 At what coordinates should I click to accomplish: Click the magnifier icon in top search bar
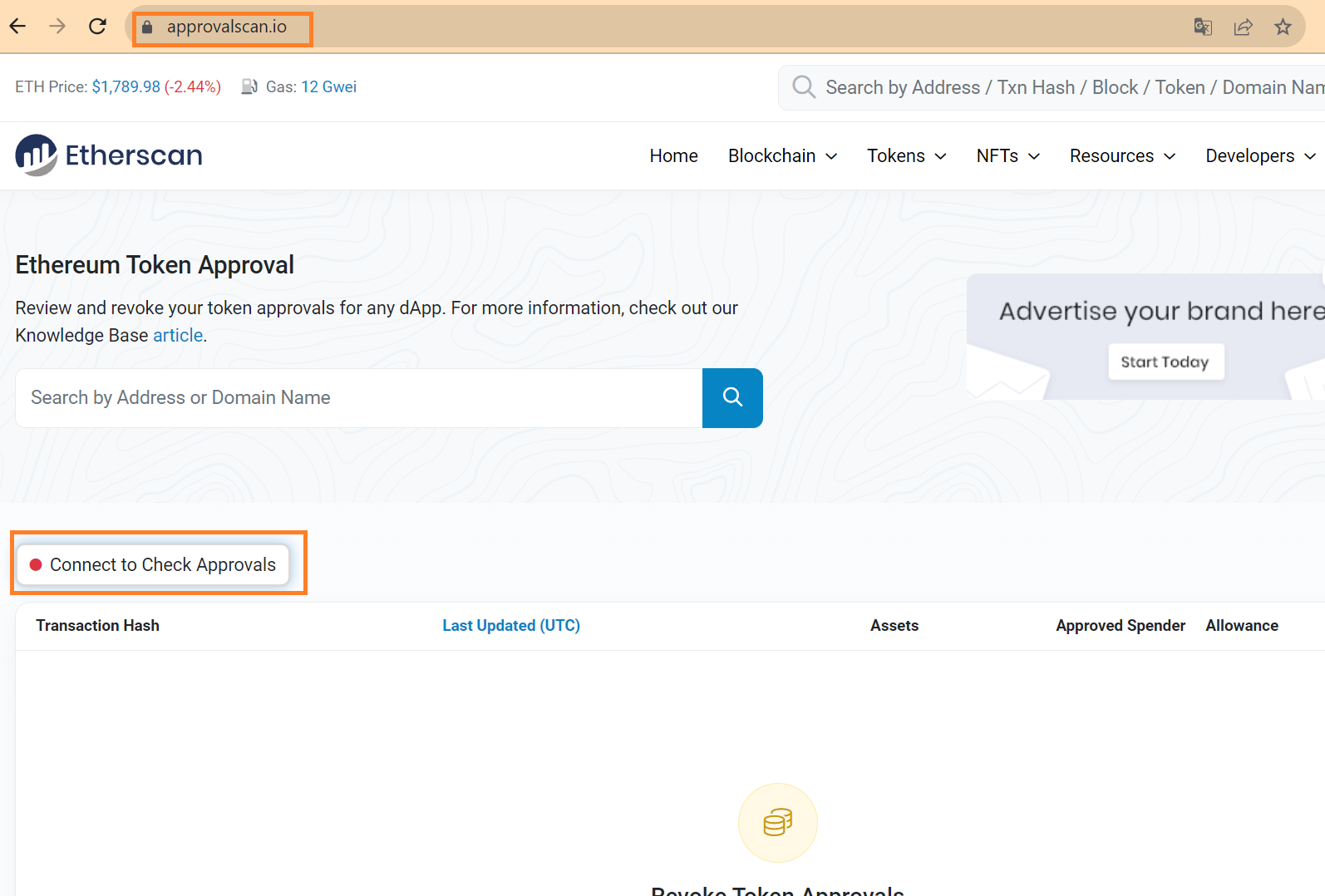(x=804, y=86)
